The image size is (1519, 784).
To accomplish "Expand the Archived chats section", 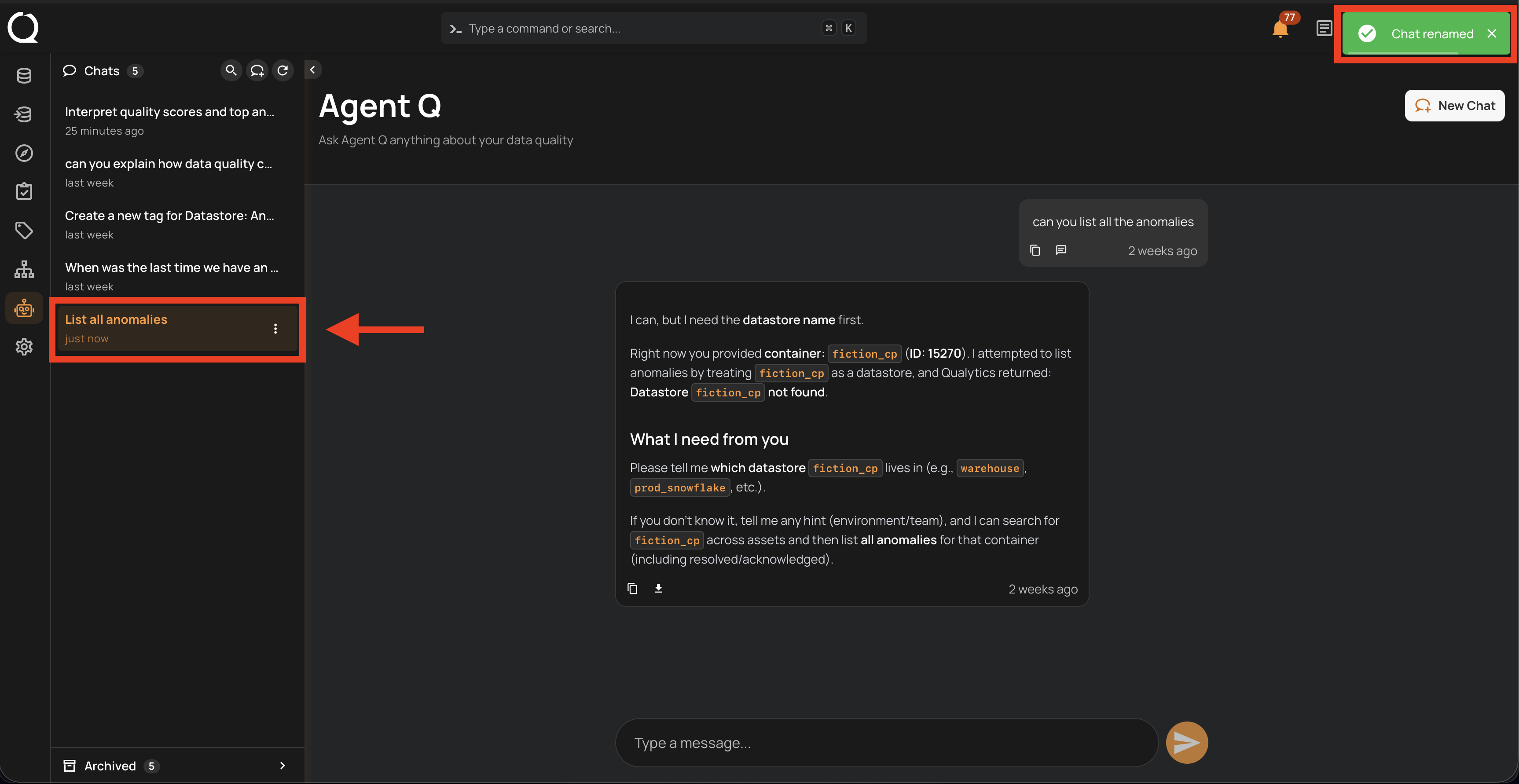I will tap(282, 765).
